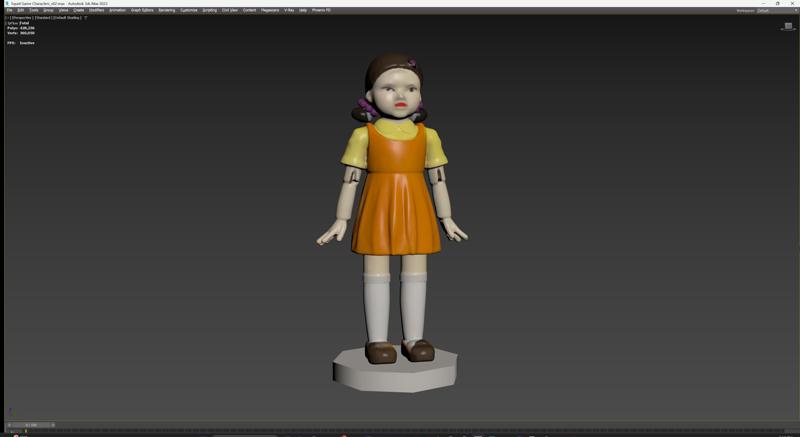
Task: Click the time slider frame handle
Action: click(x=31, y=425)
